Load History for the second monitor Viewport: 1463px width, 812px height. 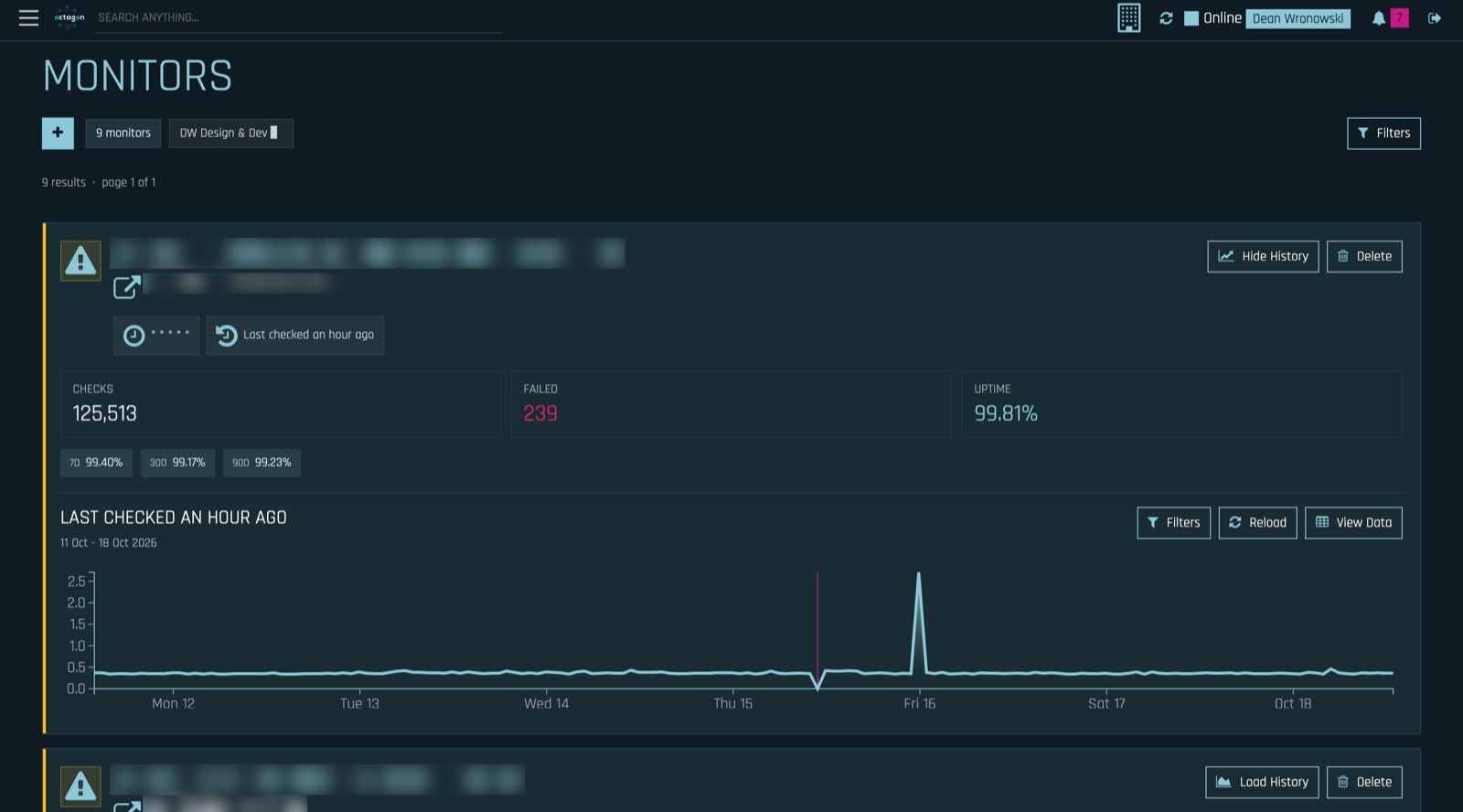click(x=1262, y=782)
